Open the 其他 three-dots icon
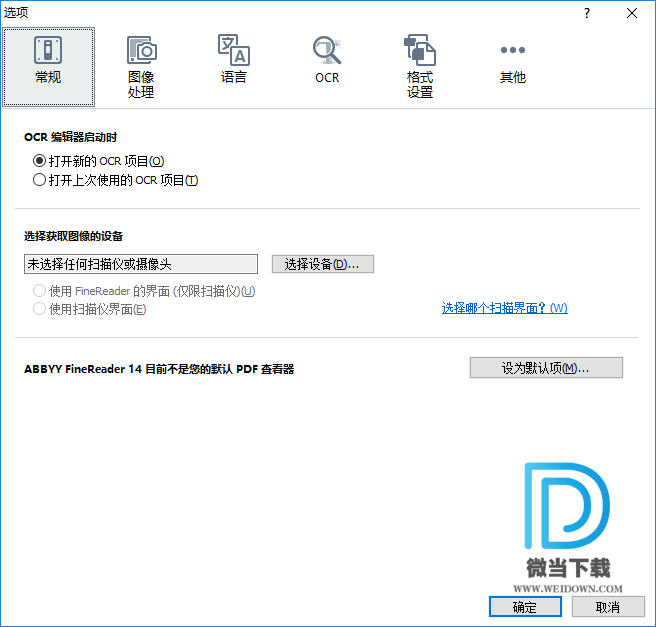 coord(512,49)
